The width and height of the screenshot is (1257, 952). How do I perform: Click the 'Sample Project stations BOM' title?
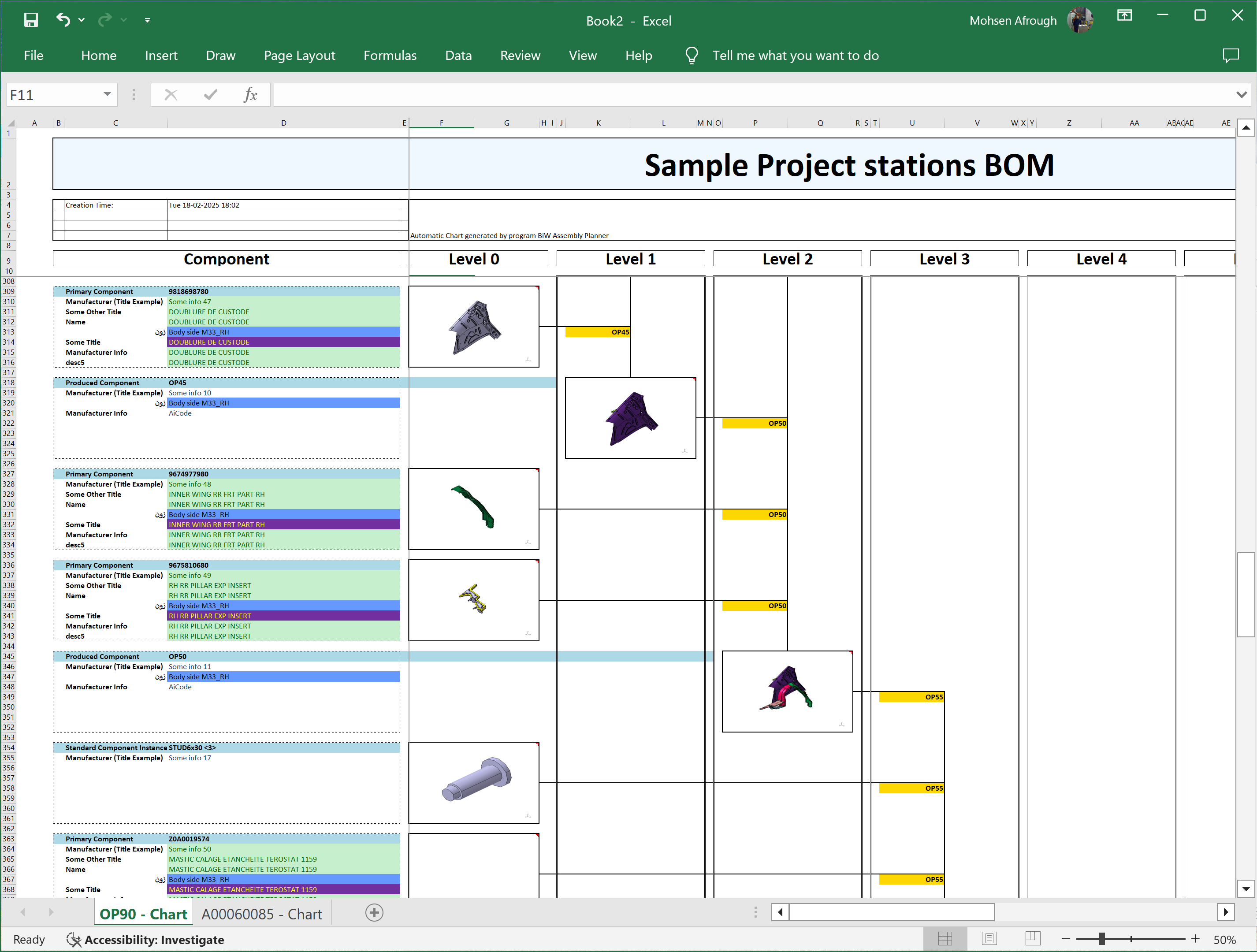pyautogui.click(x=849, y=165)
